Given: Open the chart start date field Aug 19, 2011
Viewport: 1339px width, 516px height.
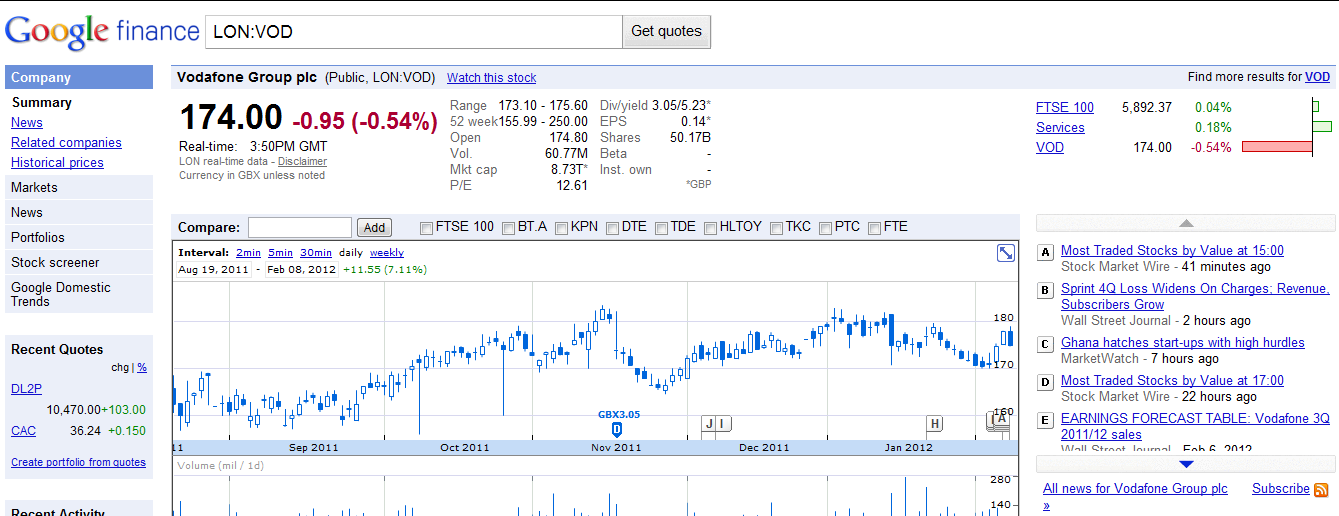Looking at the screenshot, I should click(211, 270).
